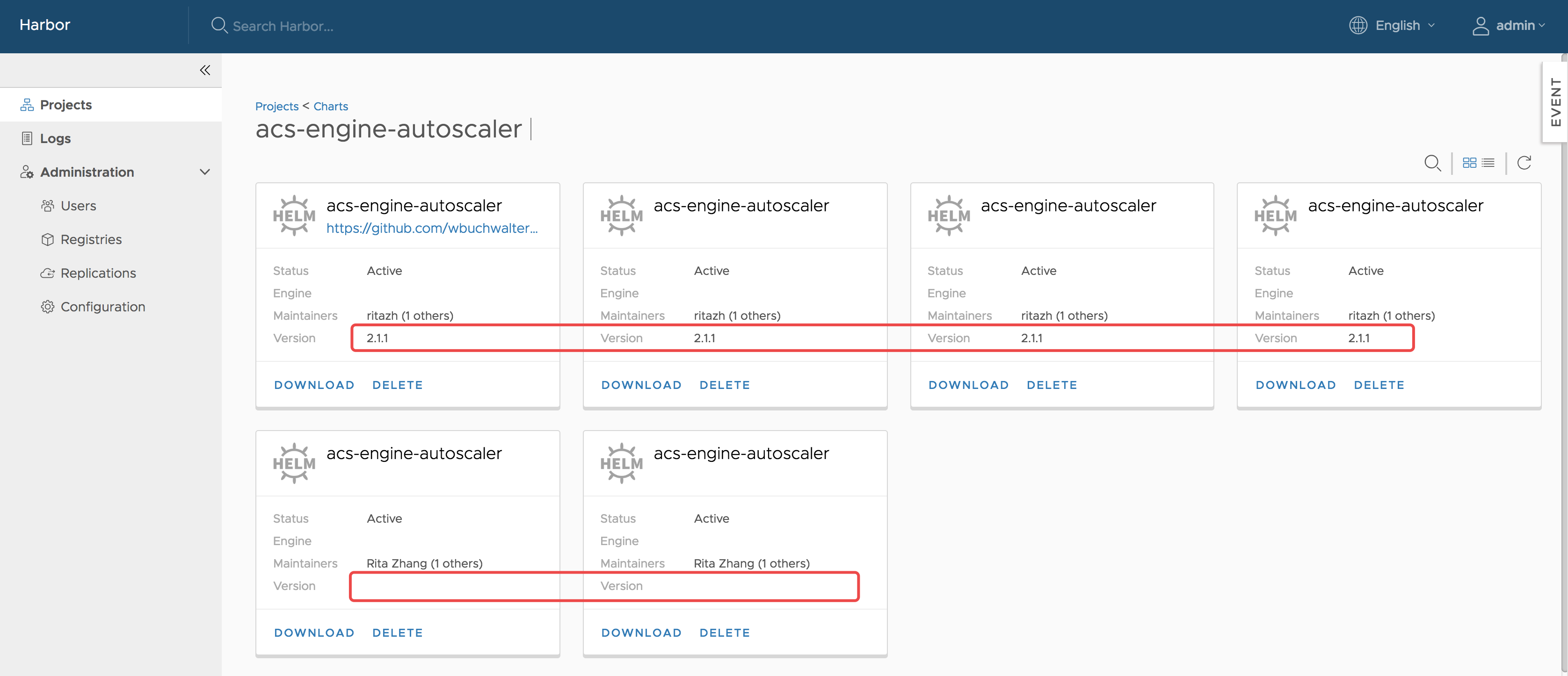
Task: Click the page title acs-engine-autoscaler
Action: (x=388, y=129)
